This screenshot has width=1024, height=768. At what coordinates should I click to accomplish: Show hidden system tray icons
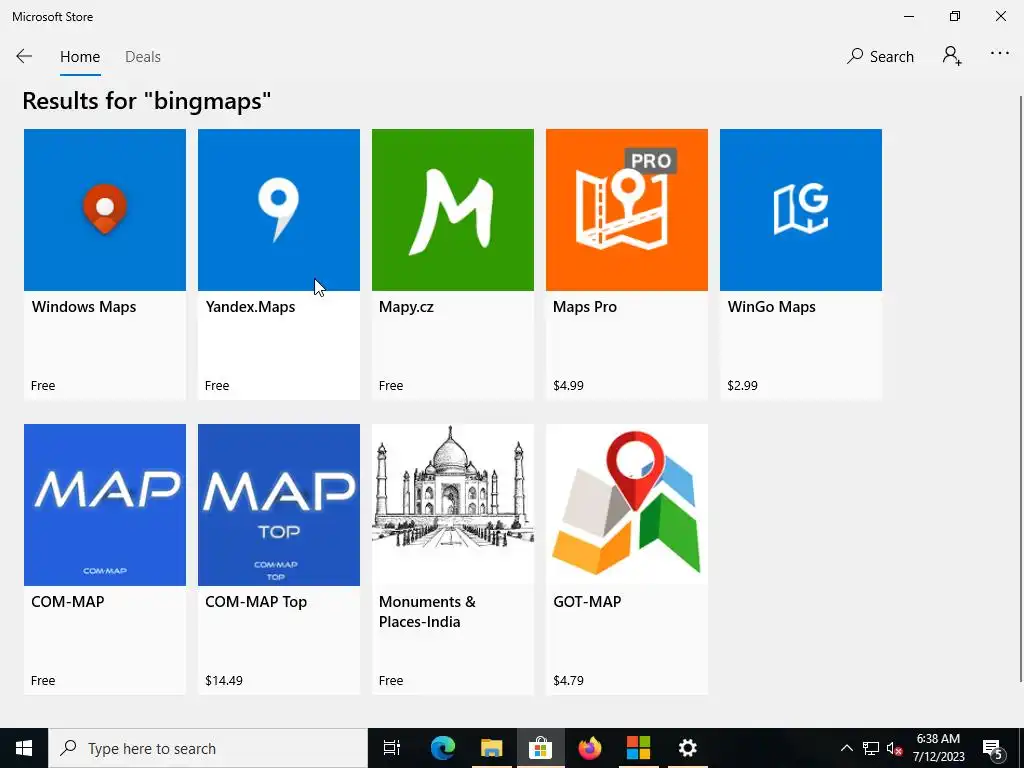coord(846,748)
